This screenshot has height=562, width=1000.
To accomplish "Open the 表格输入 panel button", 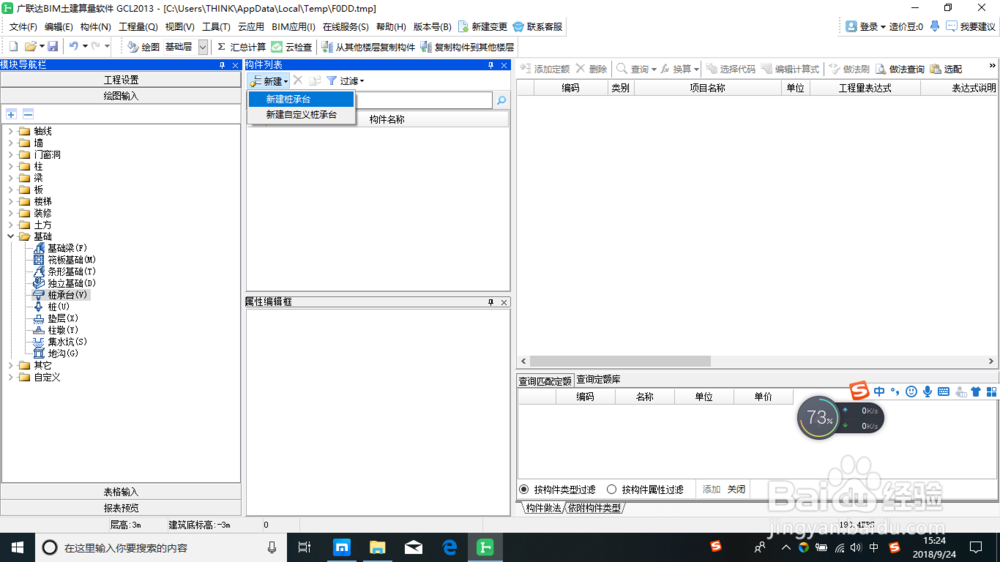I will (121, 492).
